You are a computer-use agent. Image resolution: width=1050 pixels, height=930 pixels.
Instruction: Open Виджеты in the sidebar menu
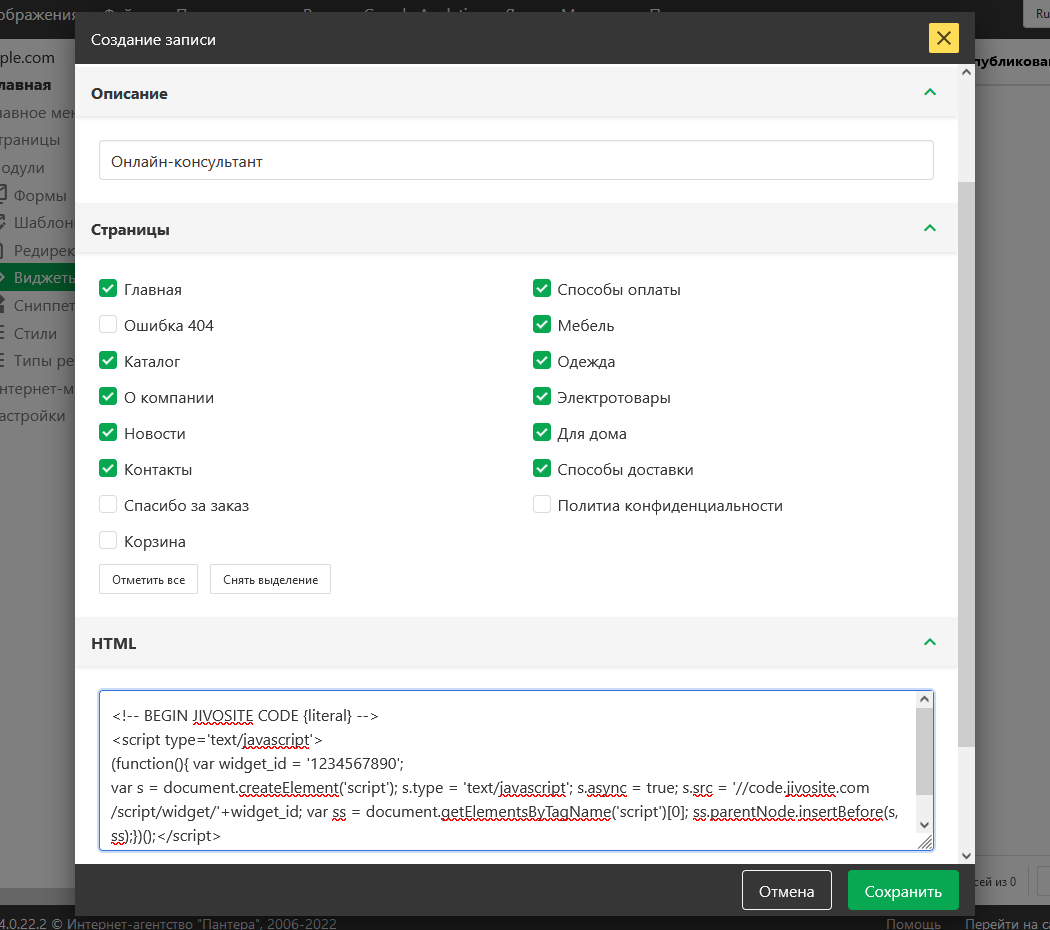(38, 278)
